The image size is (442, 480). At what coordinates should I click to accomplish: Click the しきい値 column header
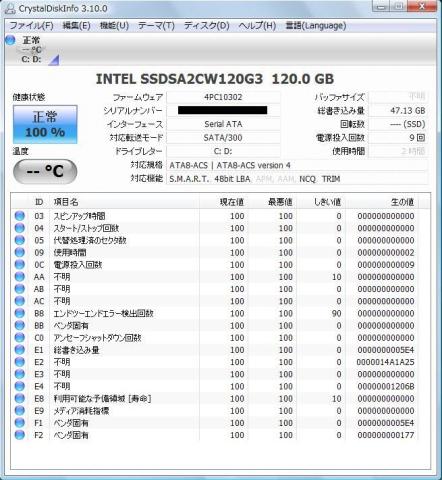(321, 202)
